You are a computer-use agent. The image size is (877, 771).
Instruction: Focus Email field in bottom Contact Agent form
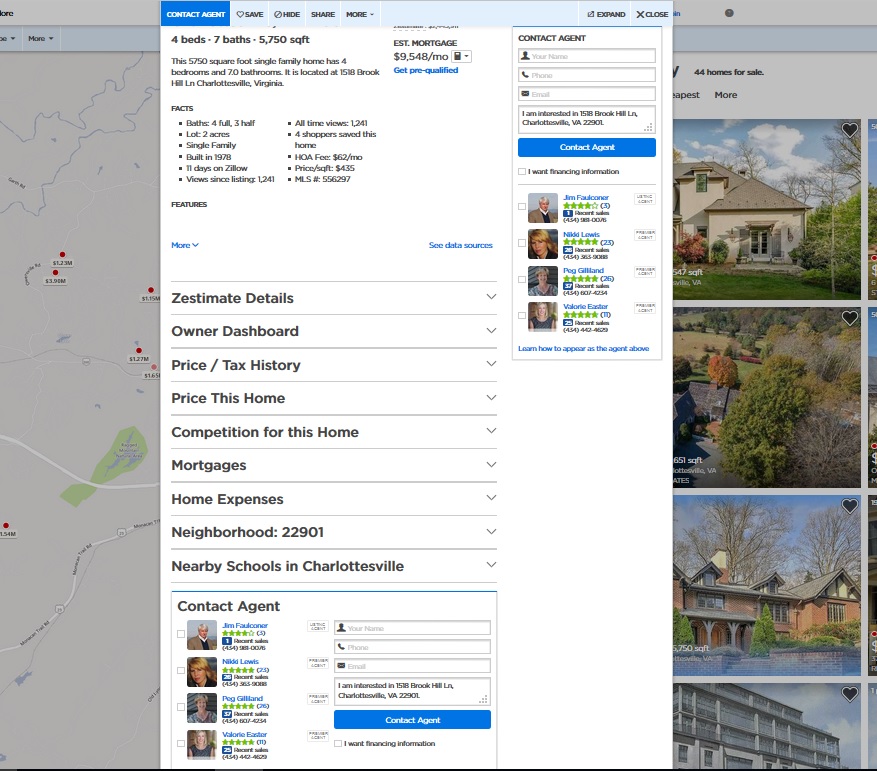click(x=412, y=666)
